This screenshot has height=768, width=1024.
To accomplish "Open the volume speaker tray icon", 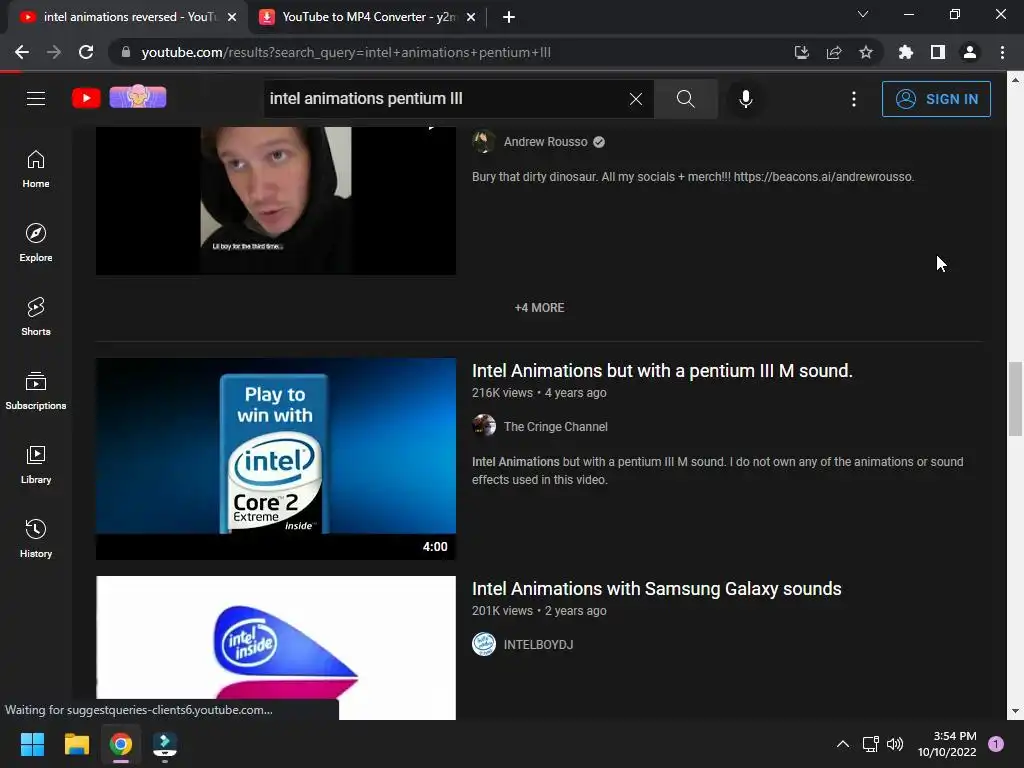I will (x=895, y=744).
